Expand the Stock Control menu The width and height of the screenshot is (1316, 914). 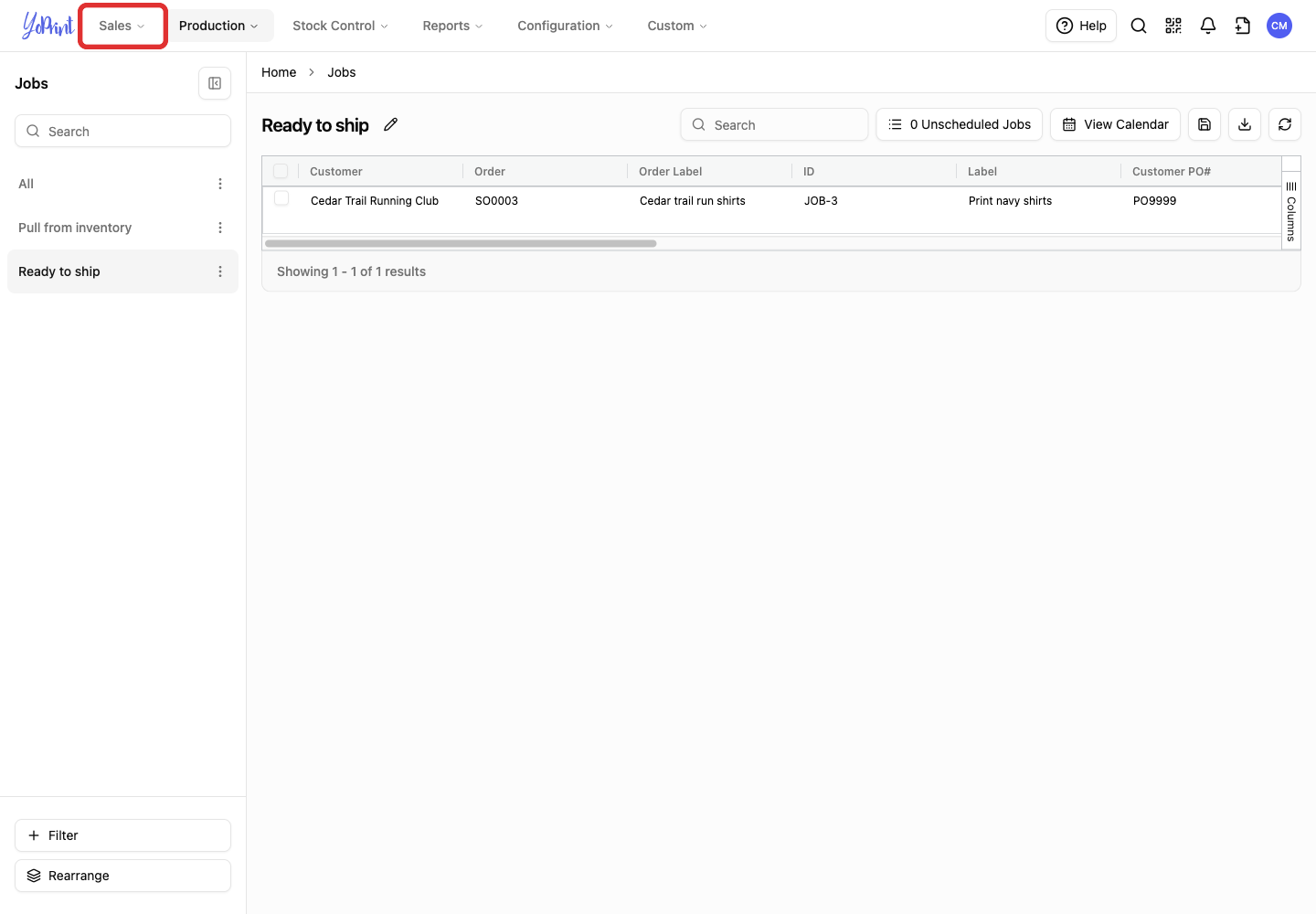(340, 26)
